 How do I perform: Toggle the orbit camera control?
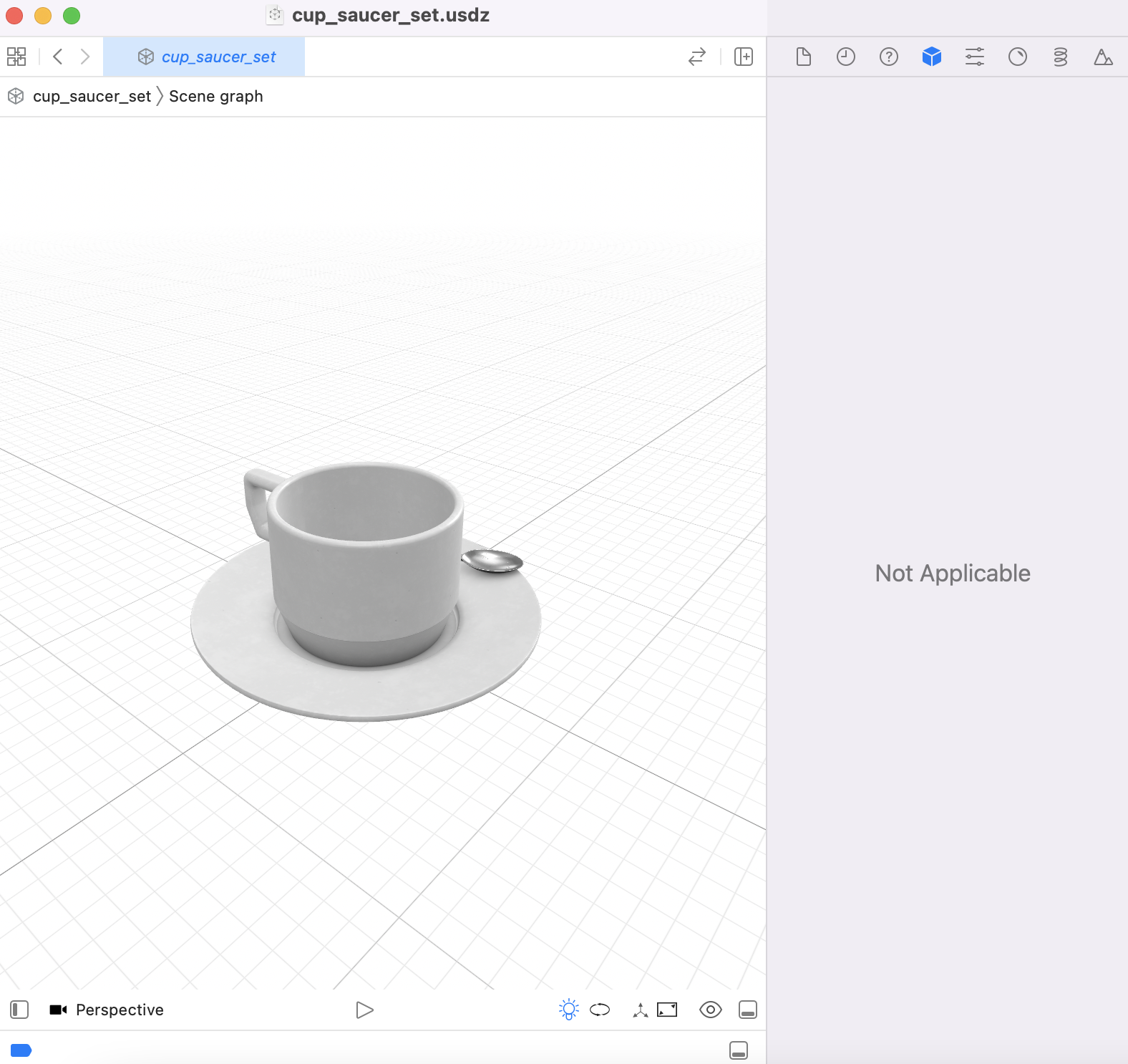click(x=600, y=1010)
